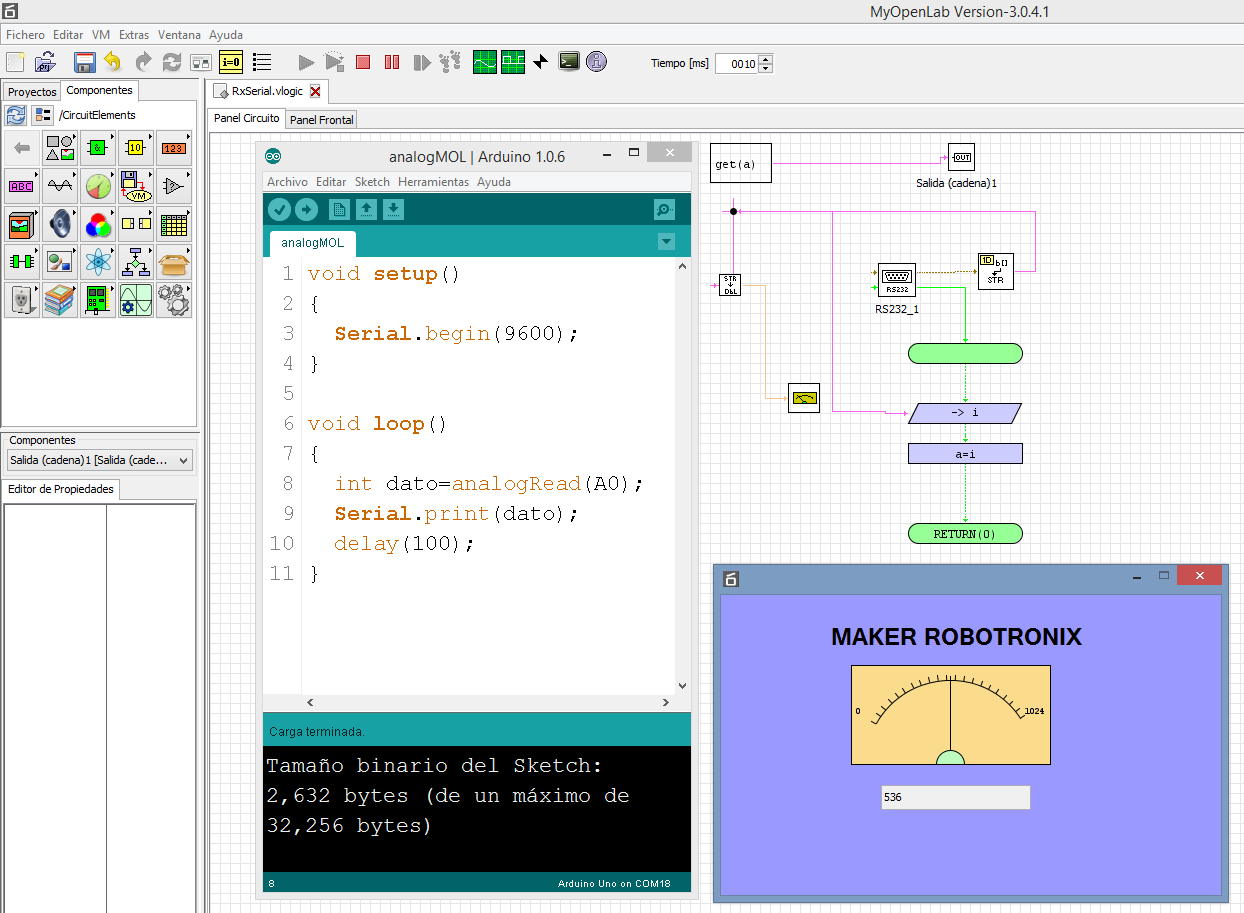Expand the 123 numeric component submenu arrow
The height and width of the screenshot is (913, 1244).
[x=188, y=135]
